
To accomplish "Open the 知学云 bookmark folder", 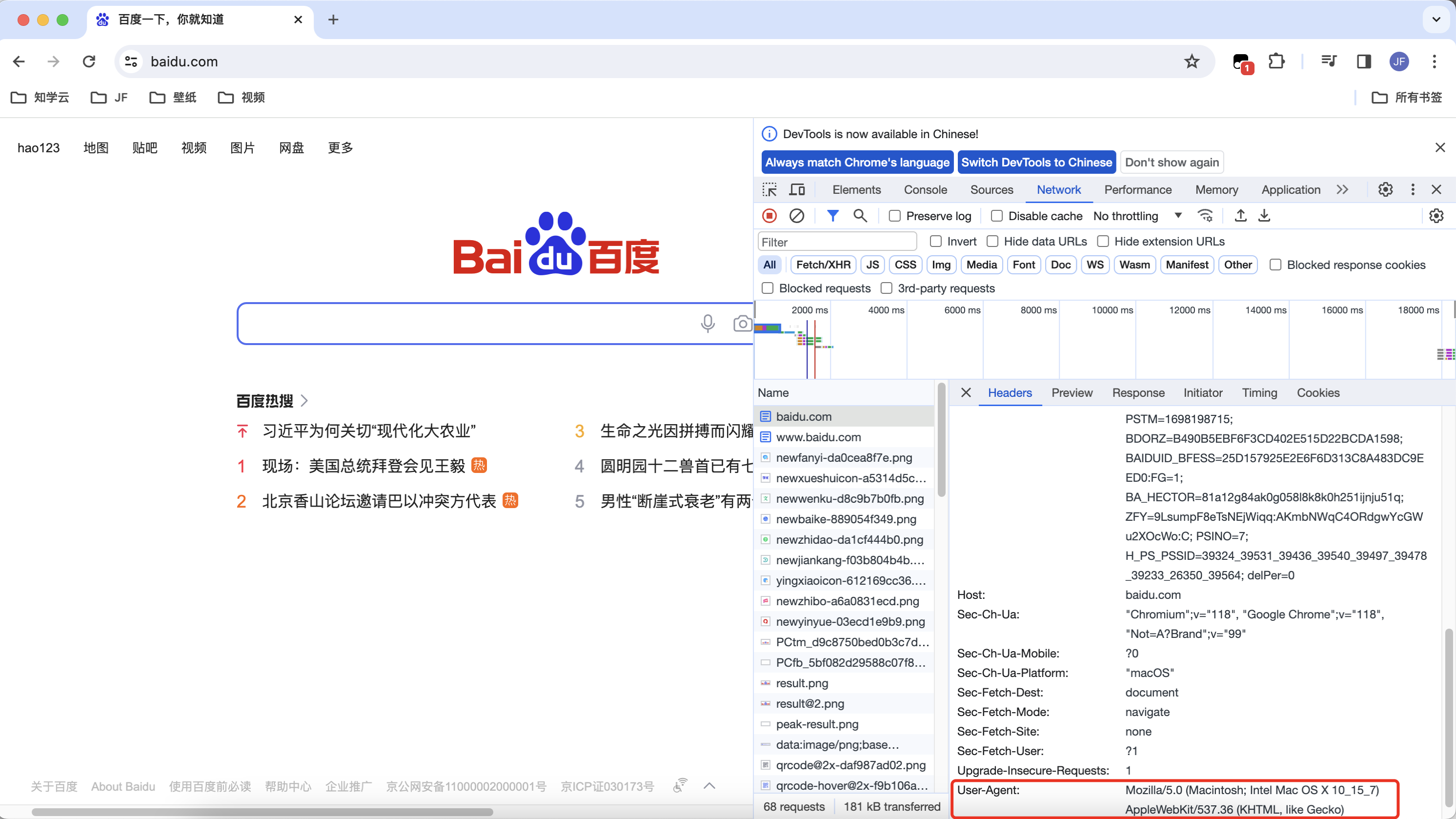I will [40, 97].
